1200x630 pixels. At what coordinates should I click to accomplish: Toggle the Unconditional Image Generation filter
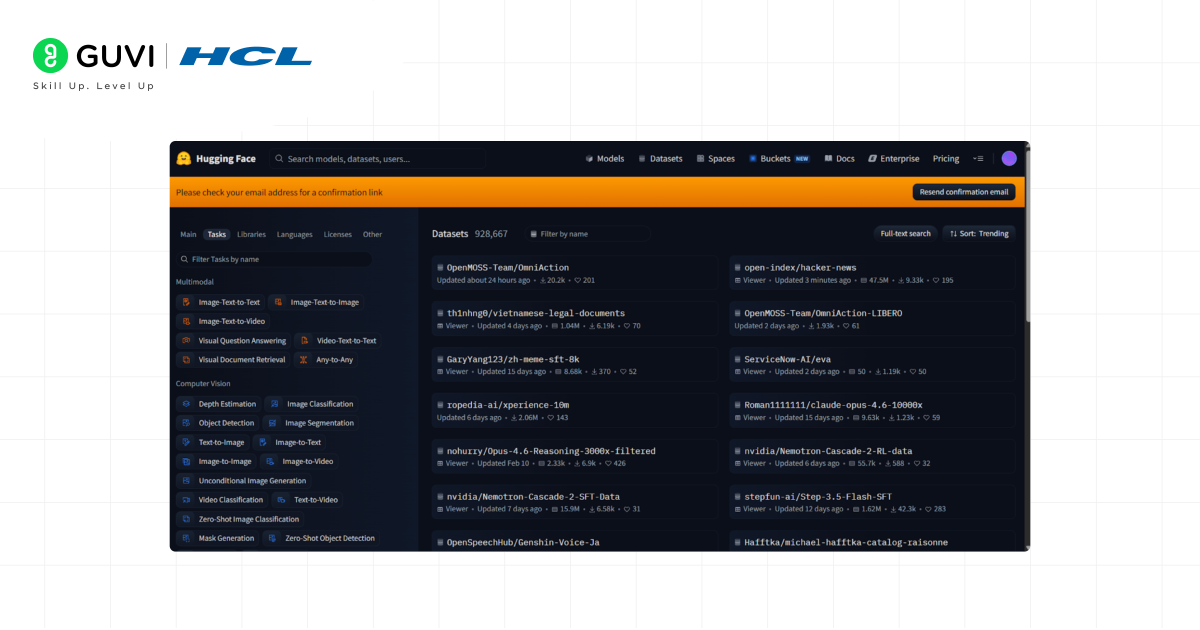243,480
